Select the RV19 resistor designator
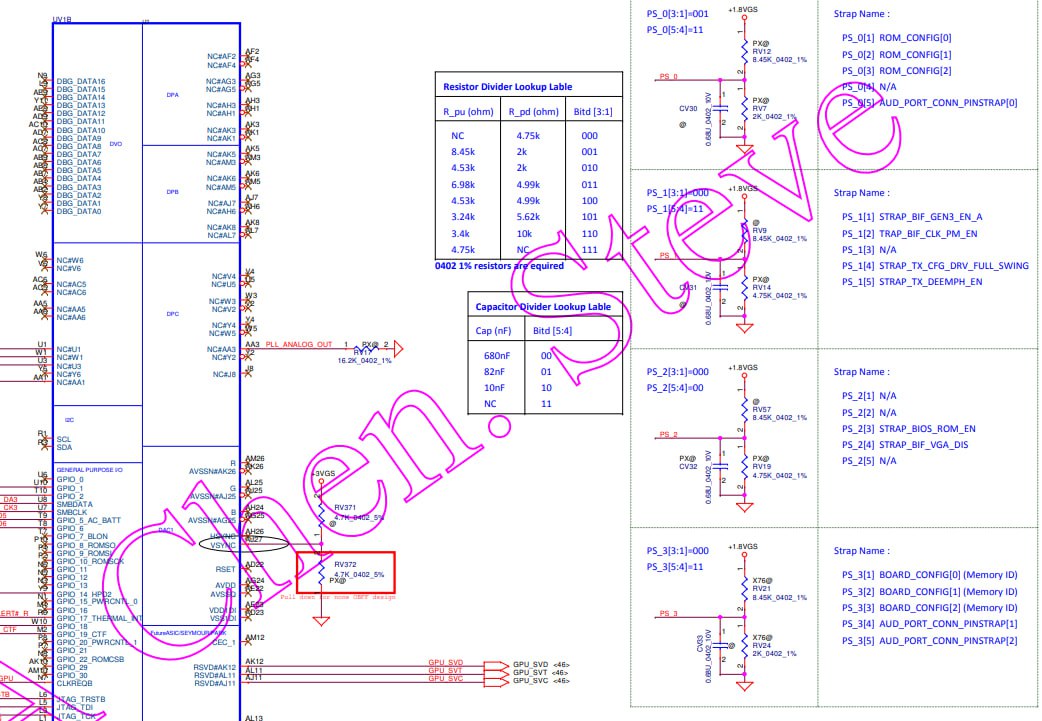The width and height of the screenshot is (1042, 721). pos(762,466)
